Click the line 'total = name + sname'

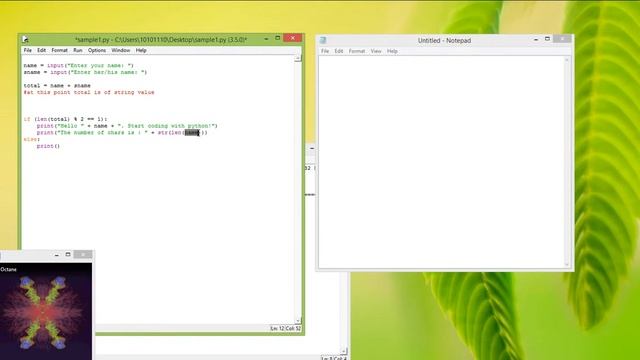pyautogui.click(x=57, y=86)
